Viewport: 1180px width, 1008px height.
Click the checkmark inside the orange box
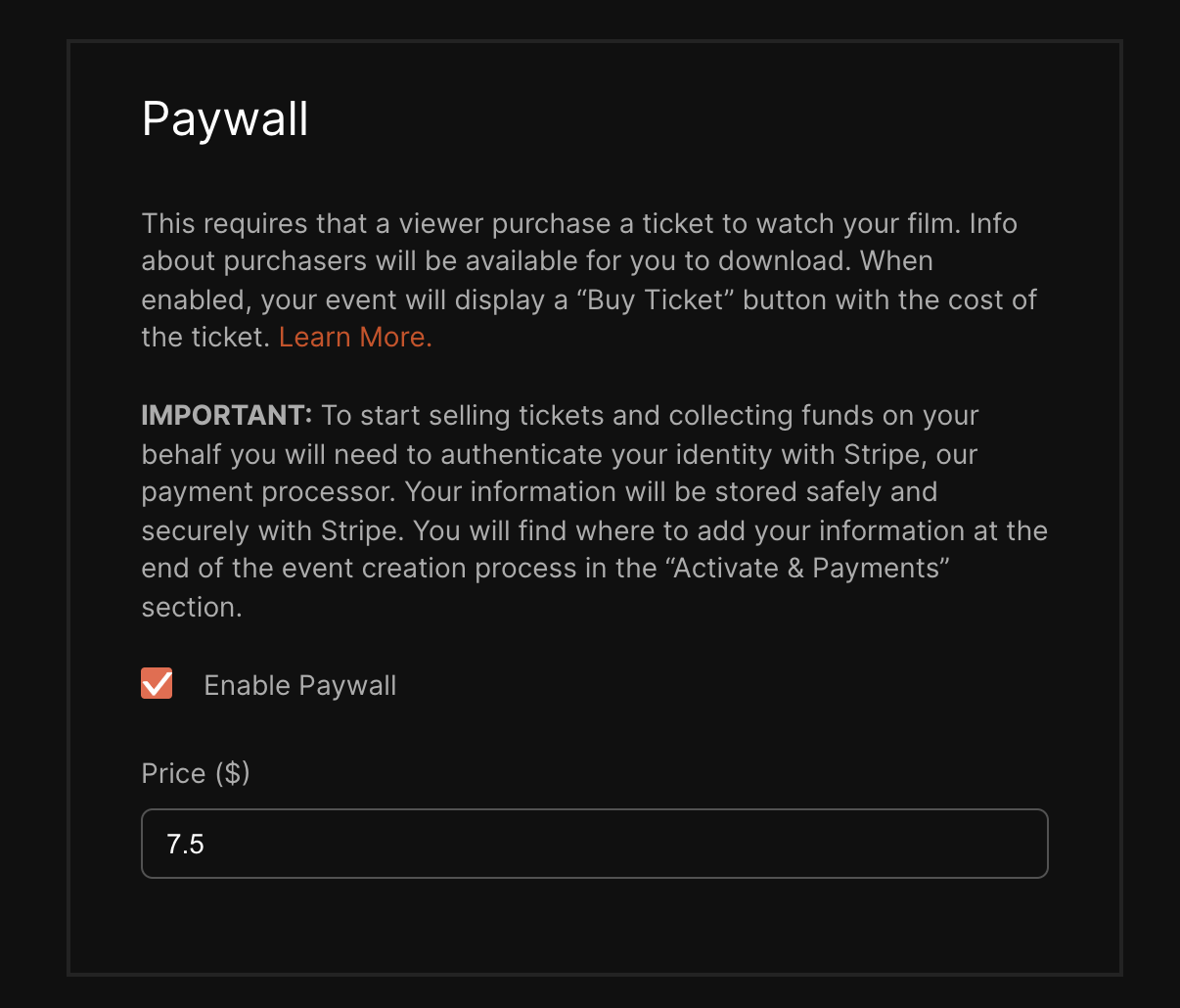pos(157,684)
